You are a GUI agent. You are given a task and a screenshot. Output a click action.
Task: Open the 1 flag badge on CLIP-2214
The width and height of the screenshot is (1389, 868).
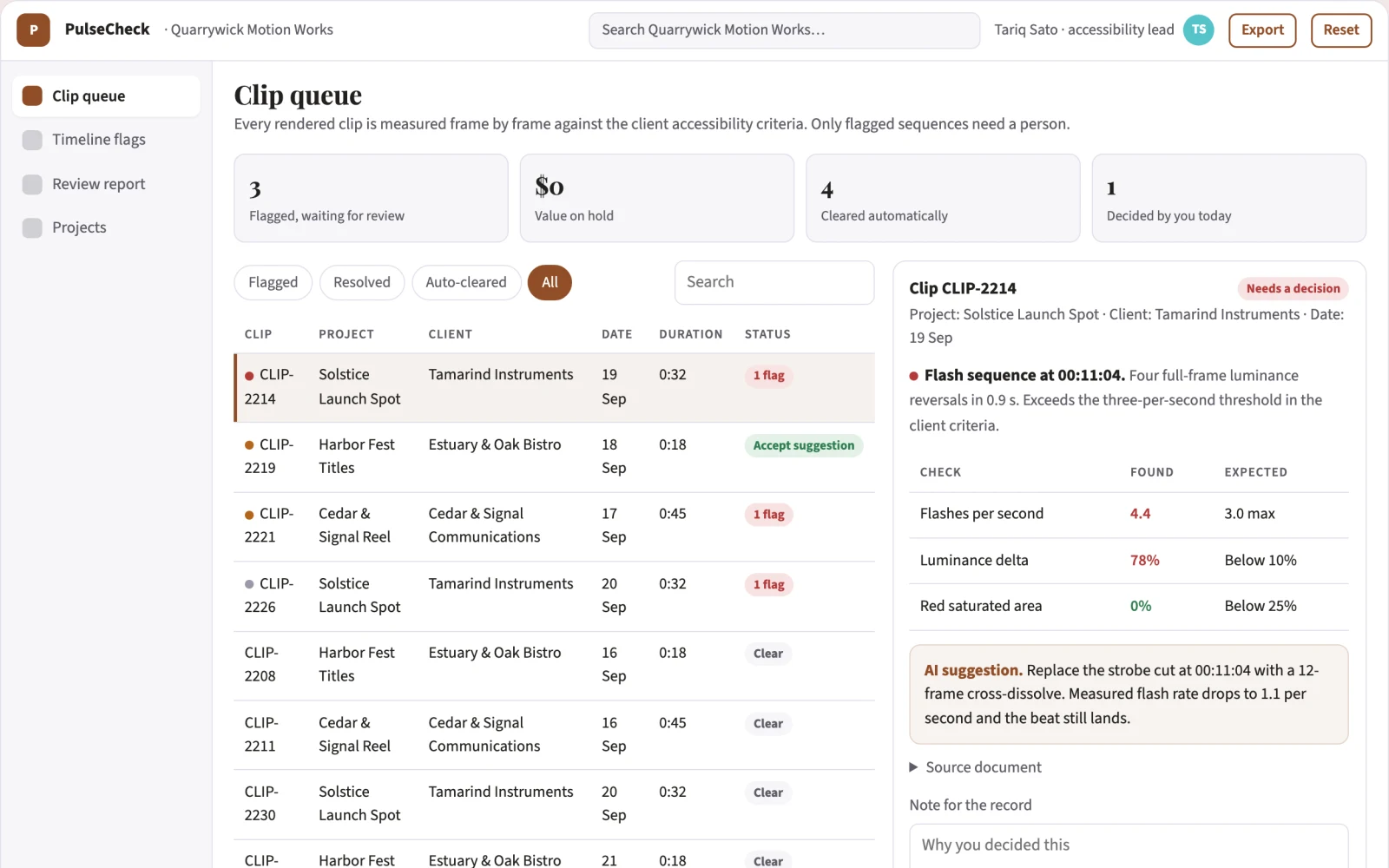tap(768, 376)
